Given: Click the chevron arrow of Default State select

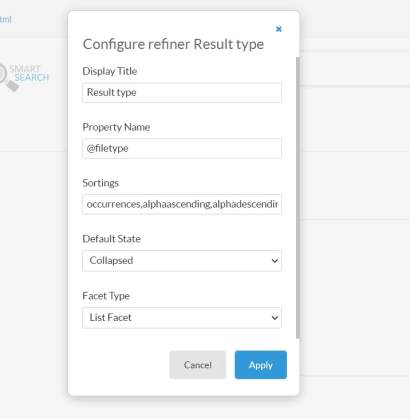Looking at the screenshot, I should pyautogui.click(x=275, y=261).
